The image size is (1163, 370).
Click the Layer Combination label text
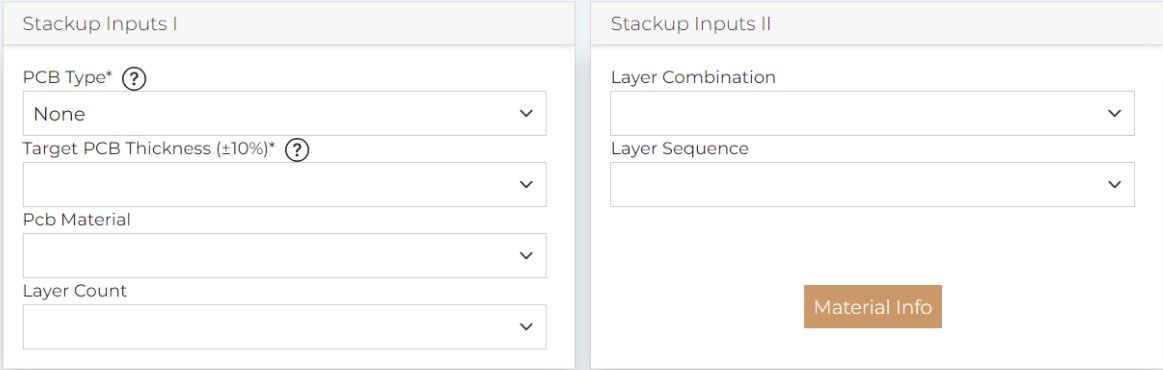point(693,77)
